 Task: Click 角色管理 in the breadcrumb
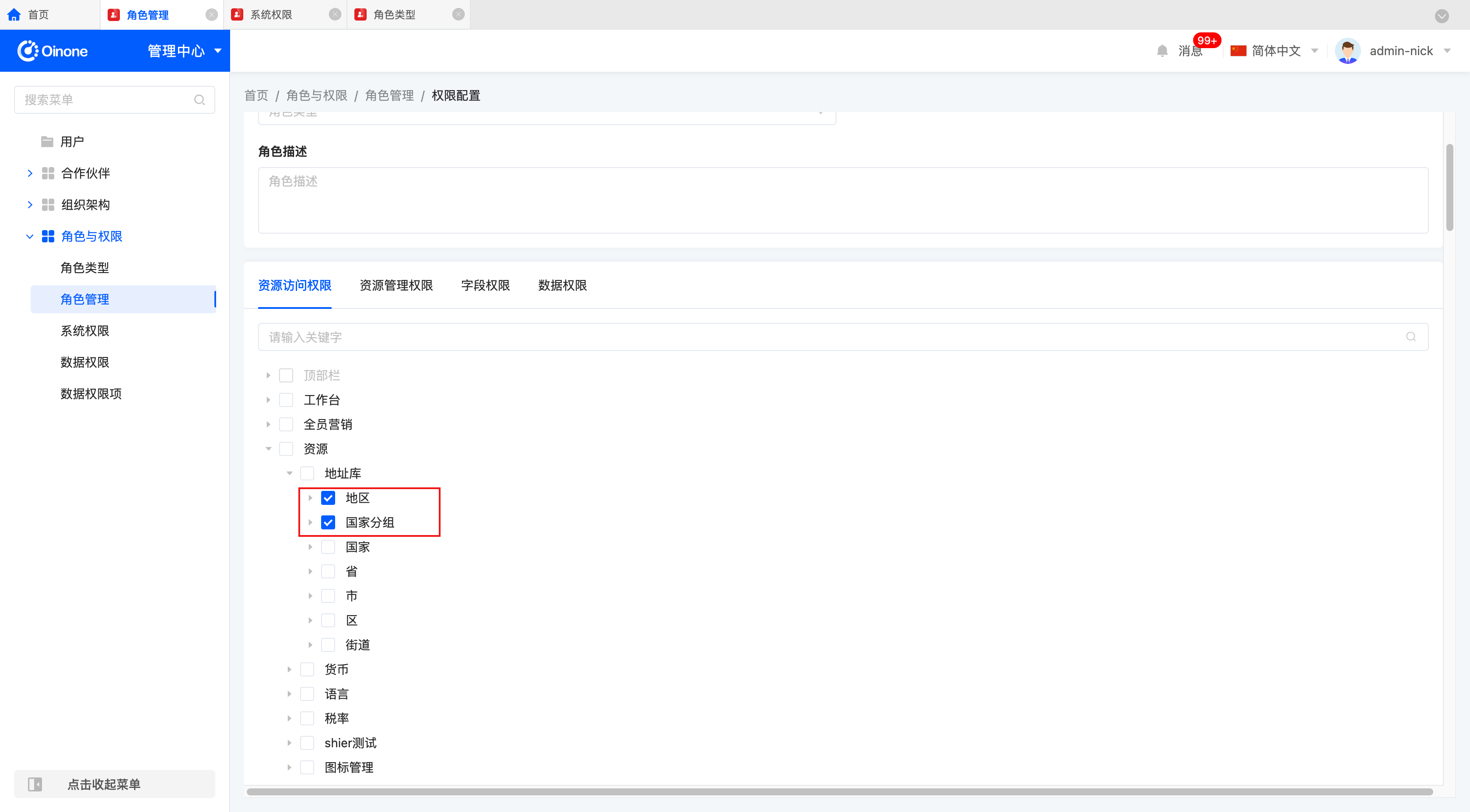389,95
